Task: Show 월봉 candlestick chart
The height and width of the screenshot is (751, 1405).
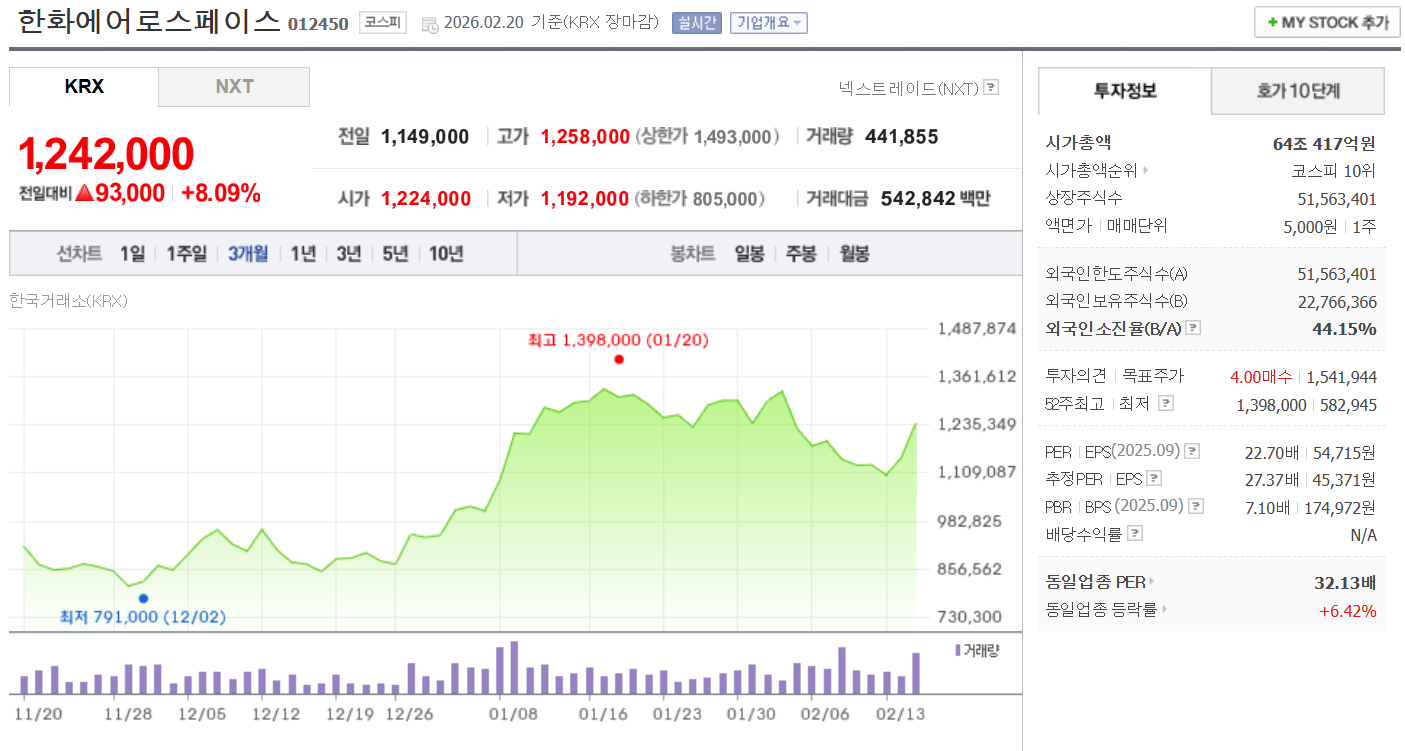Action: coord(854,254)
